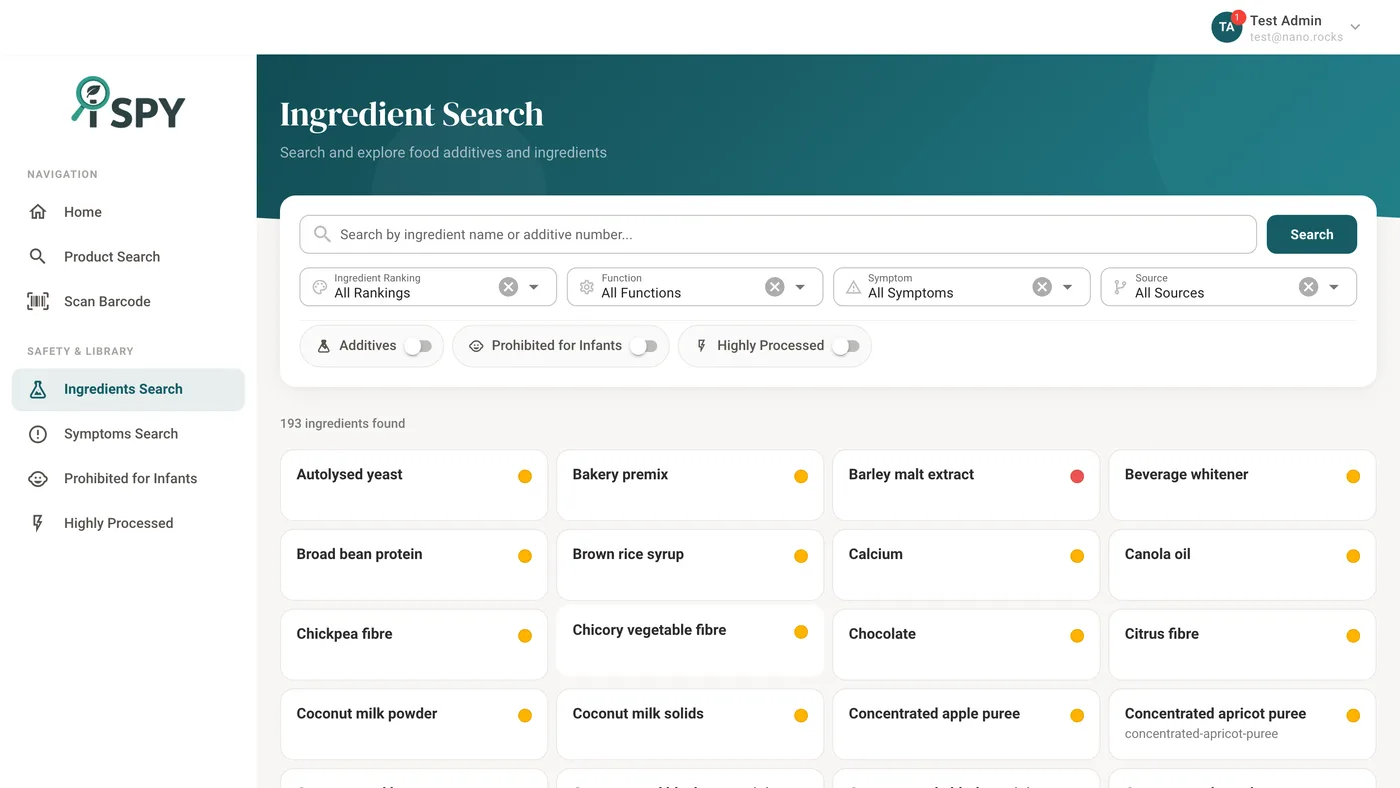The height and width of the screenshot is (788, 1400).
Task: Click the ingredient name search field
Action: click(x=778, y=234)
